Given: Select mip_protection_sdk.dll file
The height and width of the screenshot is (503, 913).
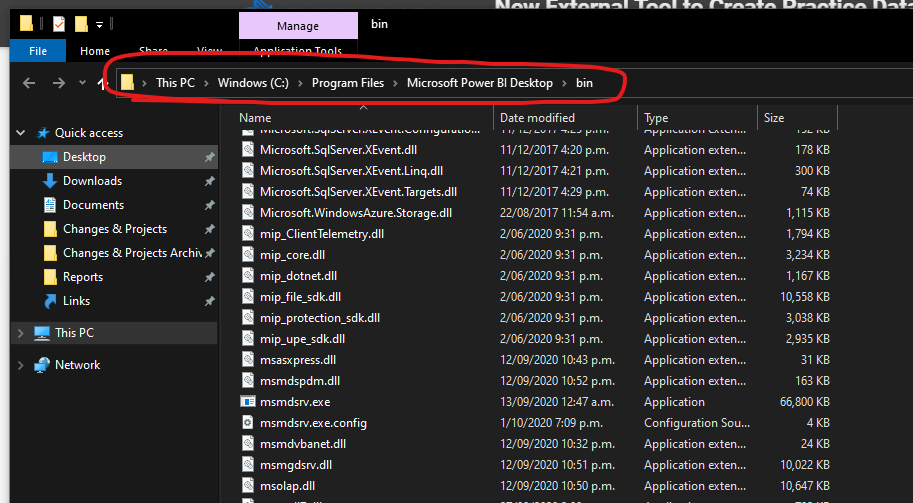Looking at the screenshot, I should click(320, 317).
